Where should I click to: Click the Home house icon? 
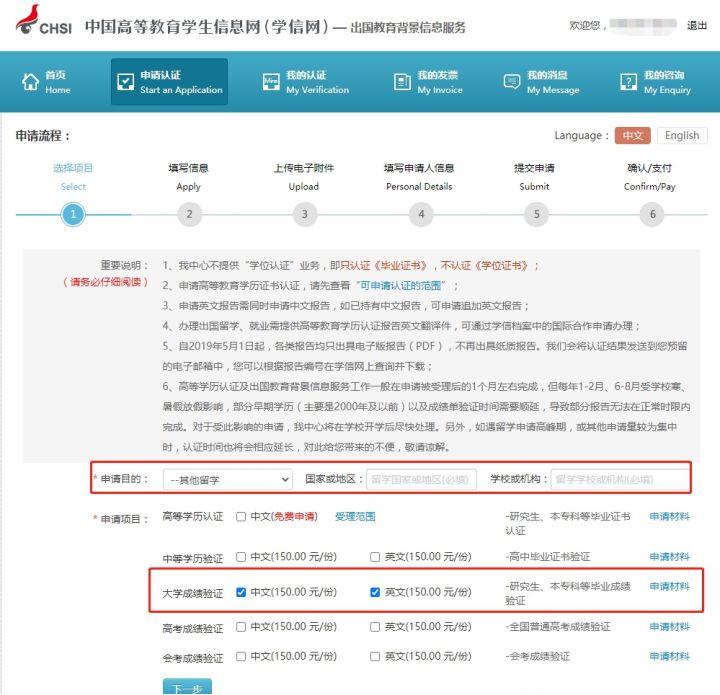point(30,82)
